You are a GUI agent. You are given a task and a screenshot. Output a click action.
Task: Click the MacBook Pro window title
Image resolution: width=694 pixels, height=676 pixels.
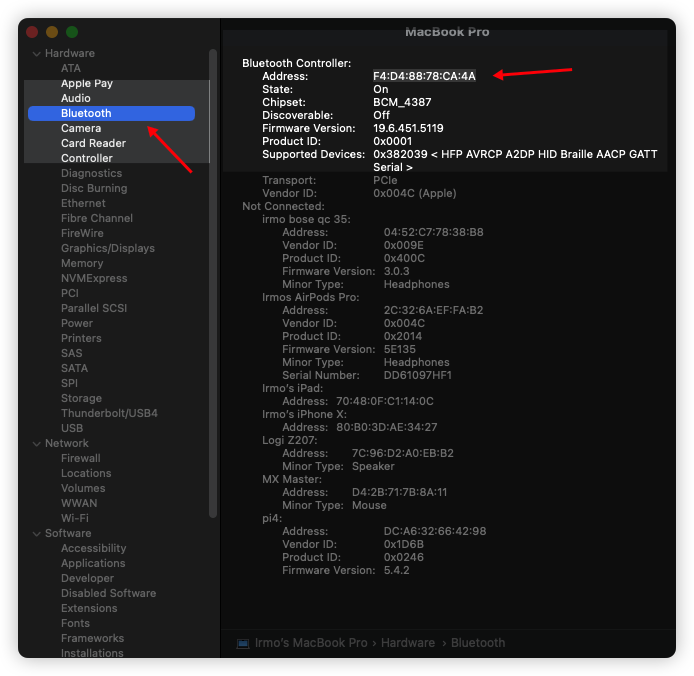coord(447,32)
